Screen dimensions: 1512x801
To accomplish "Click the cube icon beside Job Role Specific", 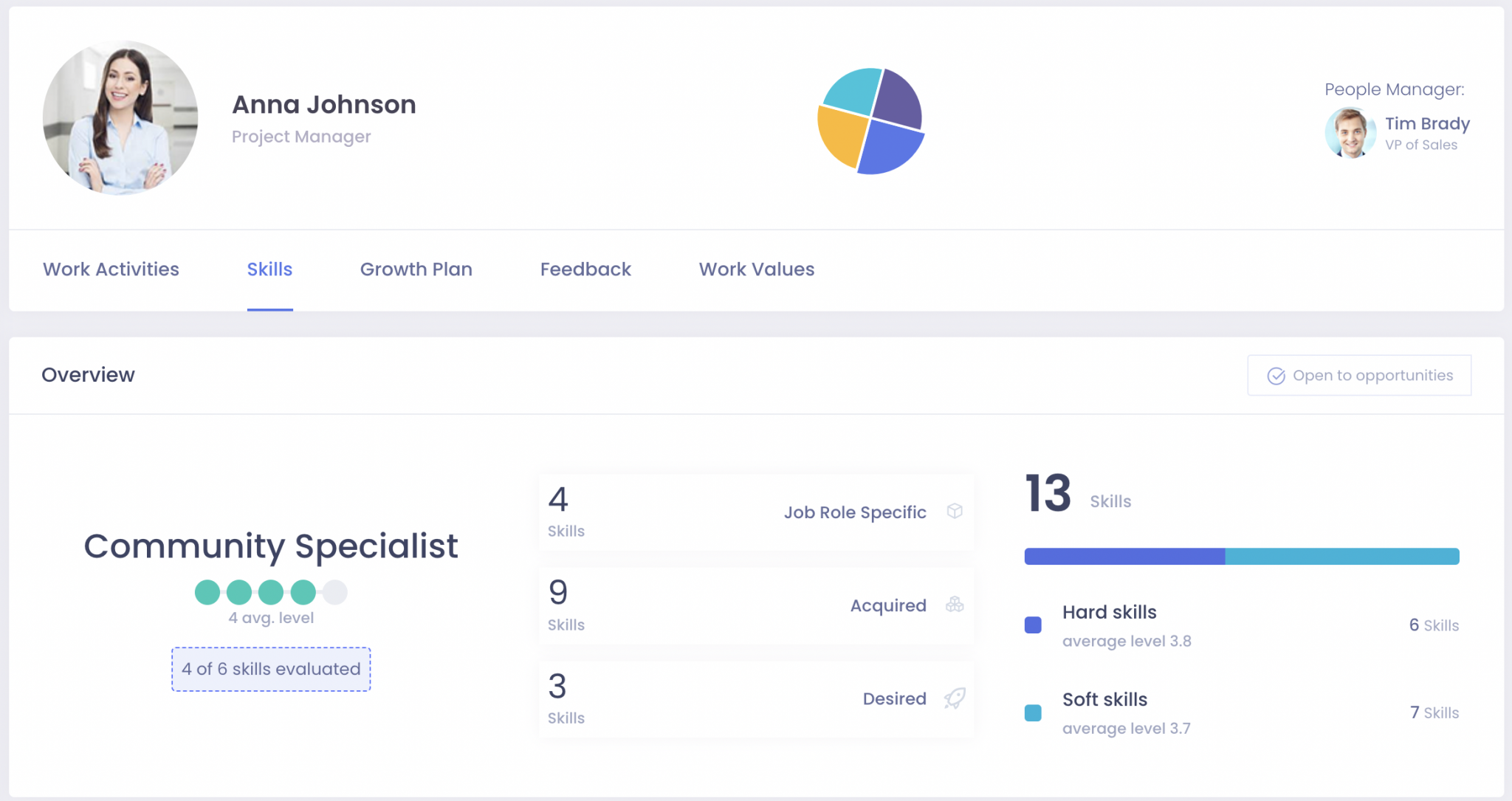I will [955, 511].
